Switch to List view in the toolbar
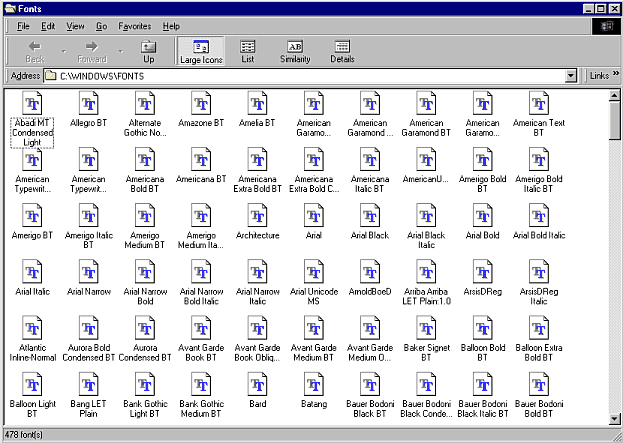The image size is (623, 443). (248, 51)
